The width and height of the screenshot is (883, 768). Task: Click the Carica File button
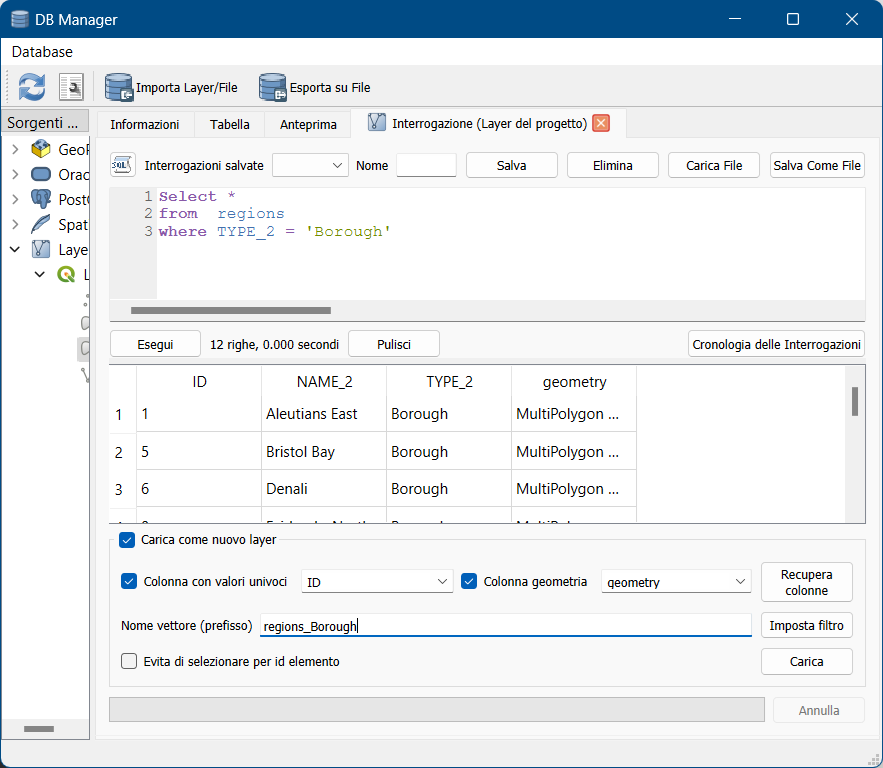point(714,166)
